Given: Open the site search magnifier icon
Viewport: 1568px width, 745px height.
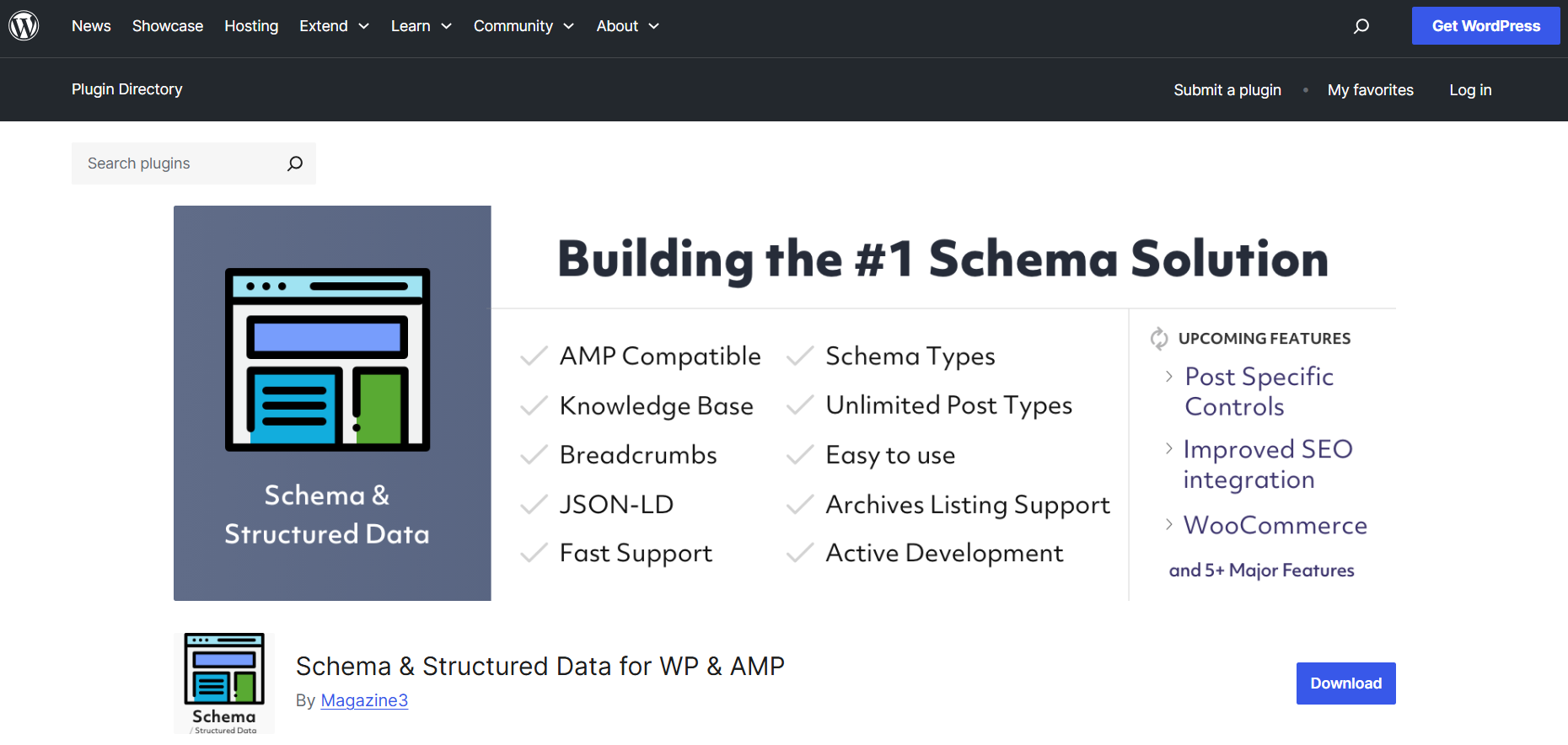Looking at the screenshot, I should click(x=1361, y=26).
